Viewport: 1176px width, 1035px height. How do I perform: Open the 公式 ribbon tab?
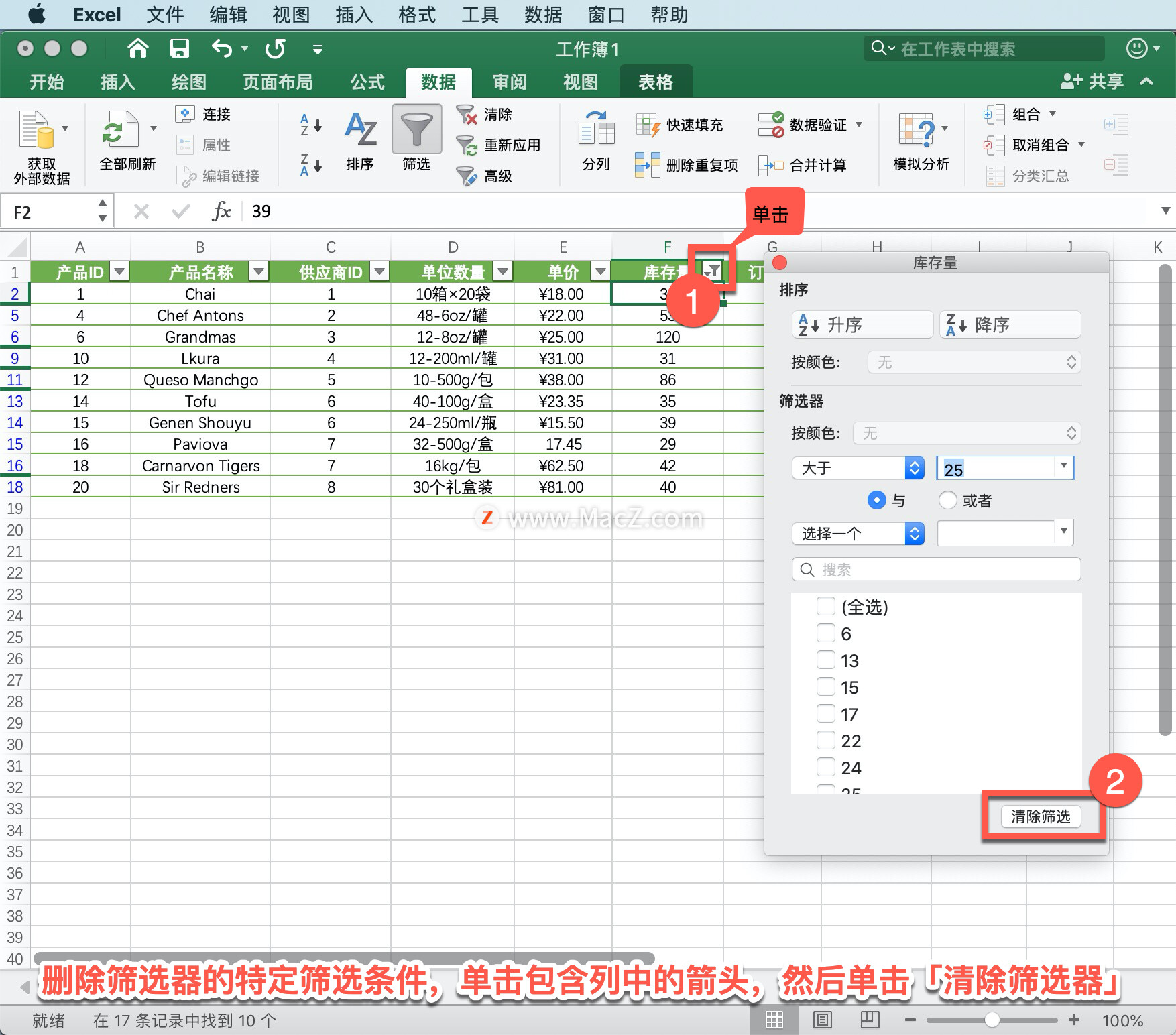pyautogui.click(x=367, y=82)
